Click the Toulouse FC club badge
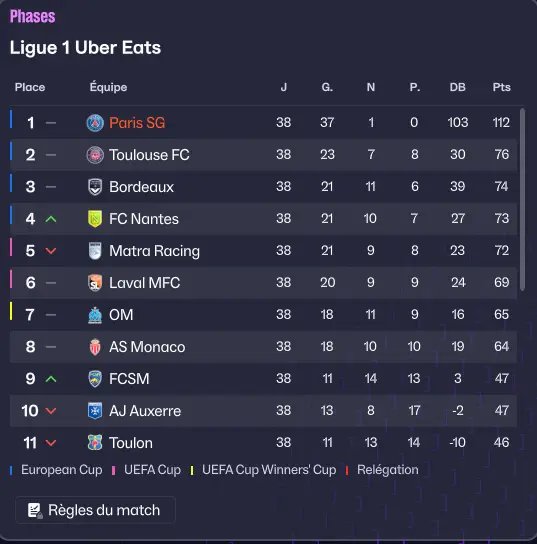The height and width of the screenshot is (544, 537). (95, 155)
